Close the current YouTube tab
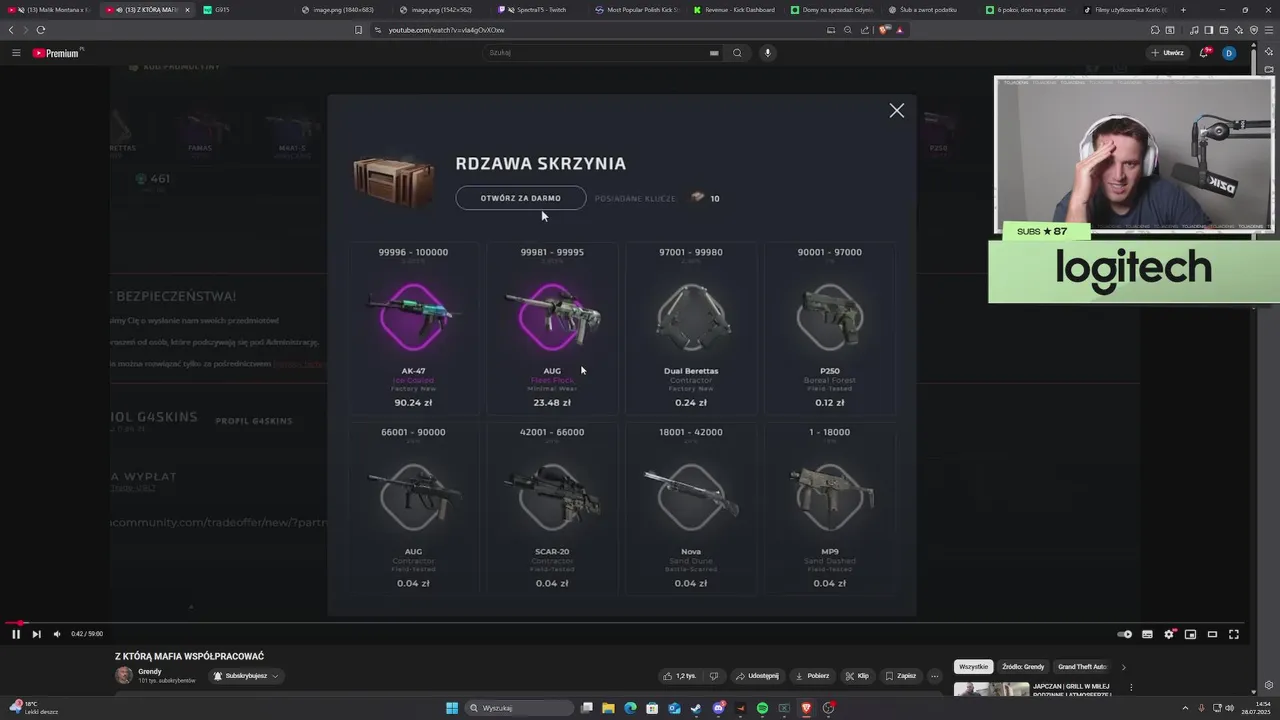This screenshot has width=1280, height=720. coord(187,10)
